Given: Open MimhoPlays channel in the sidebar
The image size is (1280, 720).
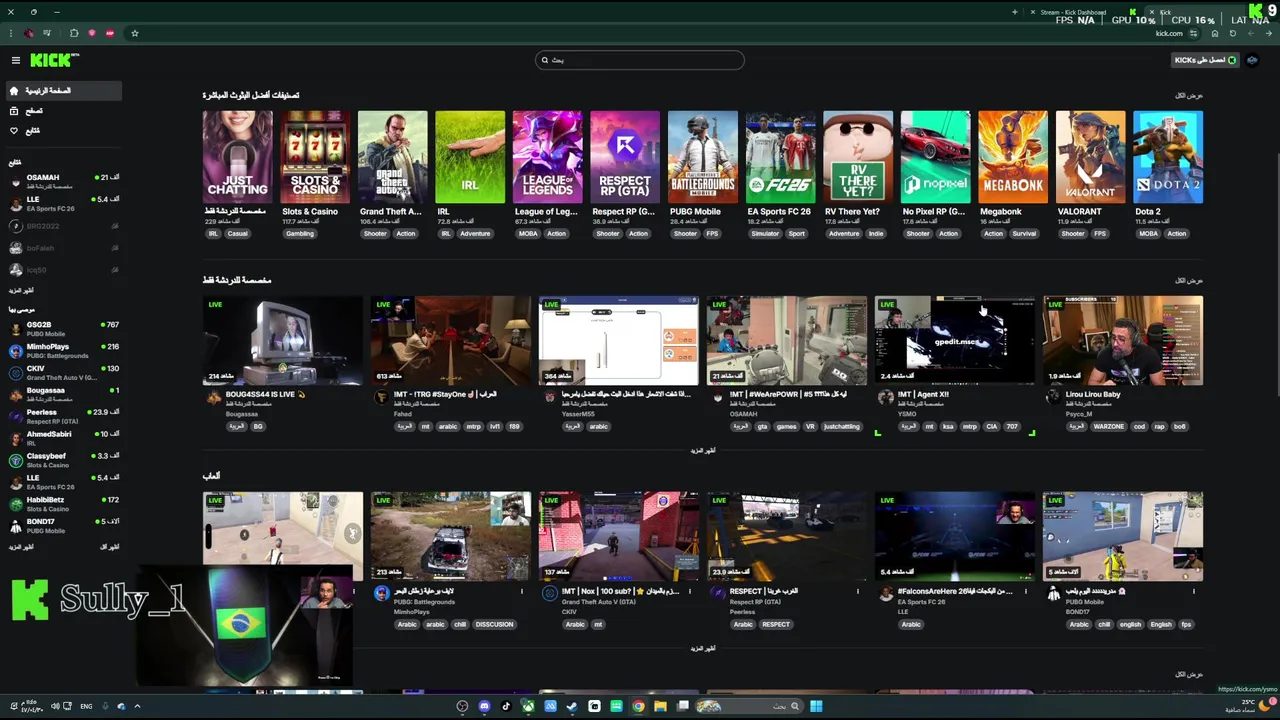Looking at the screenshot, I should pos(64,351).
